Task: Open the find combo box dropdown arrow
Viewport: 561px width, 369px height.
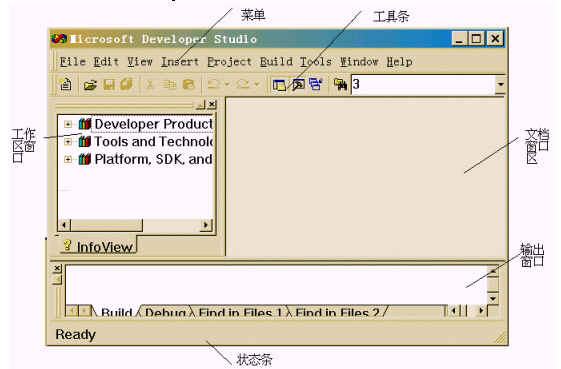Action: pyautogui.click(x=500, y=84)
